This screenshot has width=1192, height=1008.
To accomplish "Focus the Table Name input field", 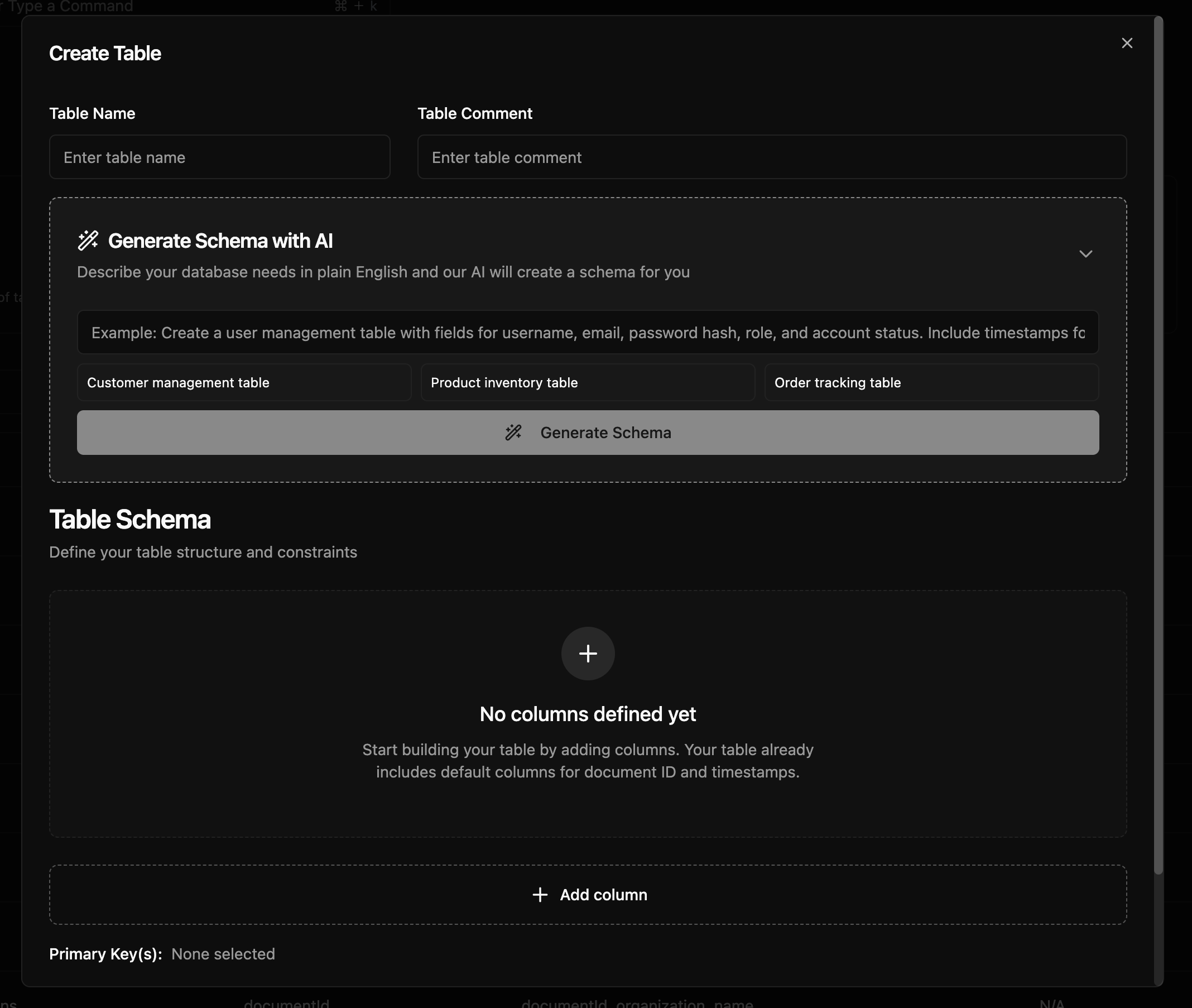I will click(219, 157).
